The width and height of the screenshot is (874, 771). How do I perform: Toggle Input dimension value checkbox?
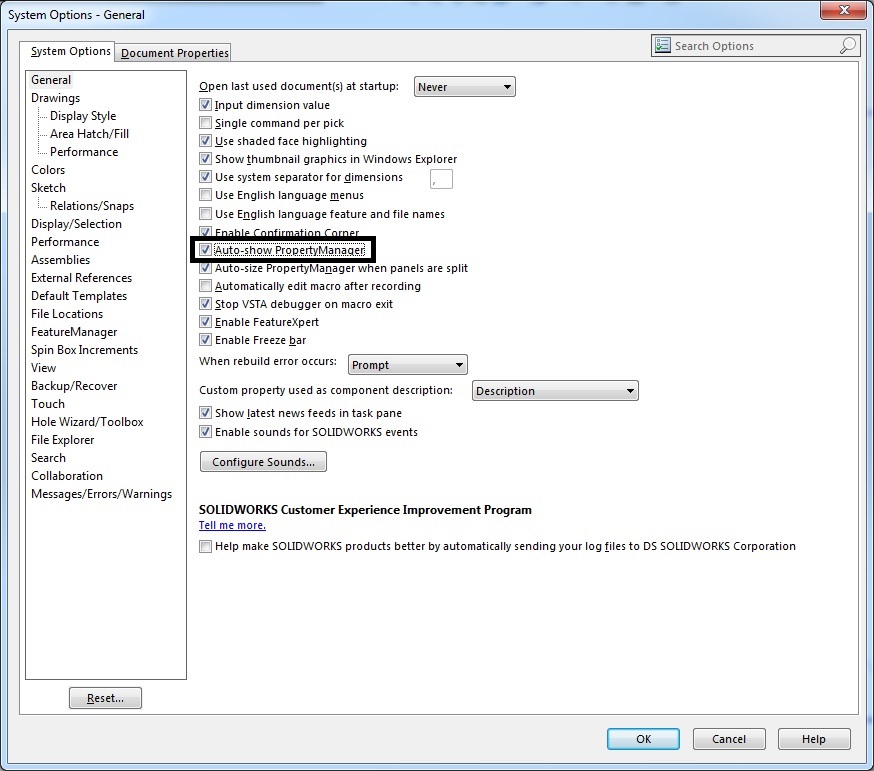point(206,105)
